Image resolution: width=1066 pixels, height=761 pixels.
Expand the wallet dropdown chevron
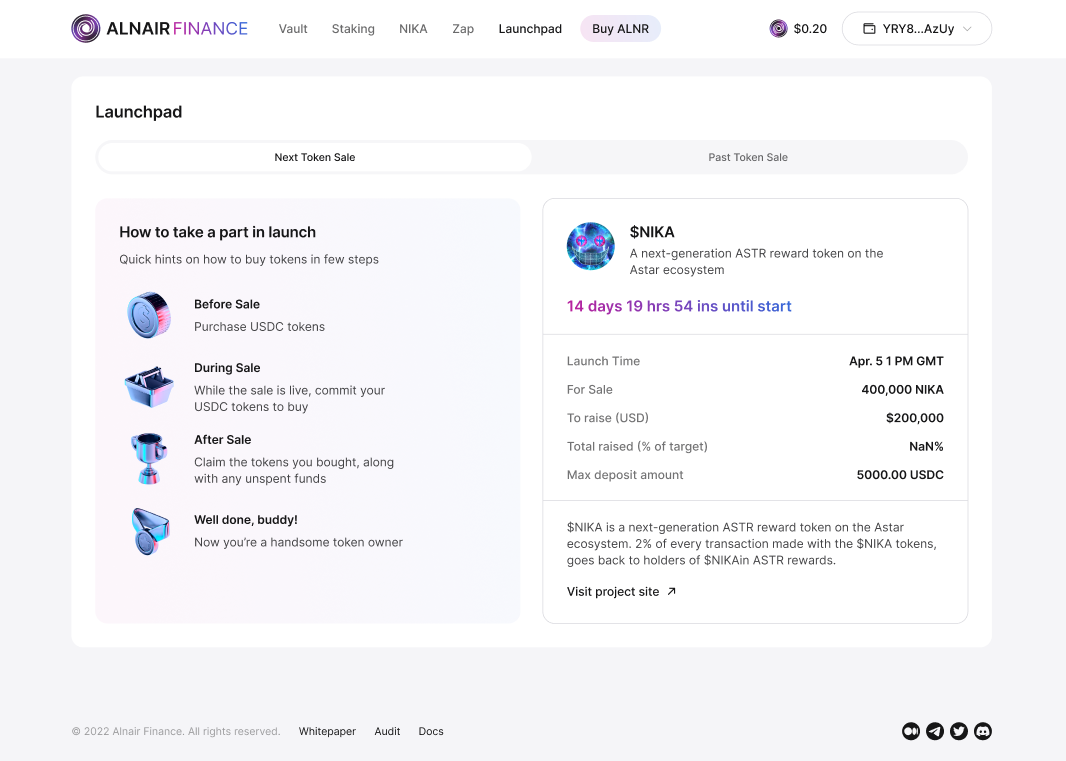coord(967,29)
